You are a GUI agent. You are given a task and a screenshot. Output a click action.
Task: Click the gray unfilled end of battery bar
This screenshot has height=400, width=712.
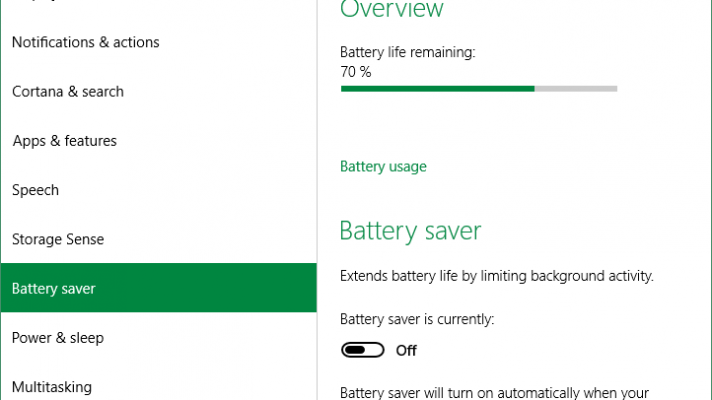tap(576, 89)
